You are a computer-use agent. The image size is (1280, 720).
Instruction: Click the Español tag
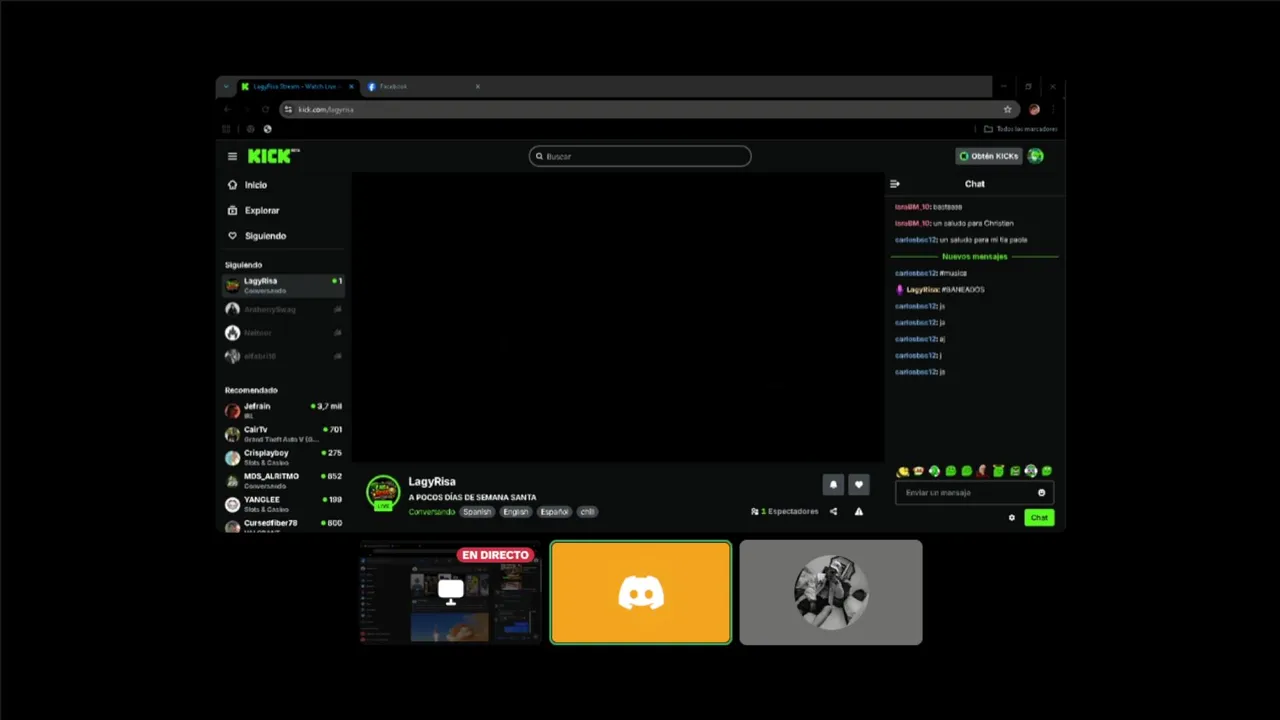pos(554,512)
